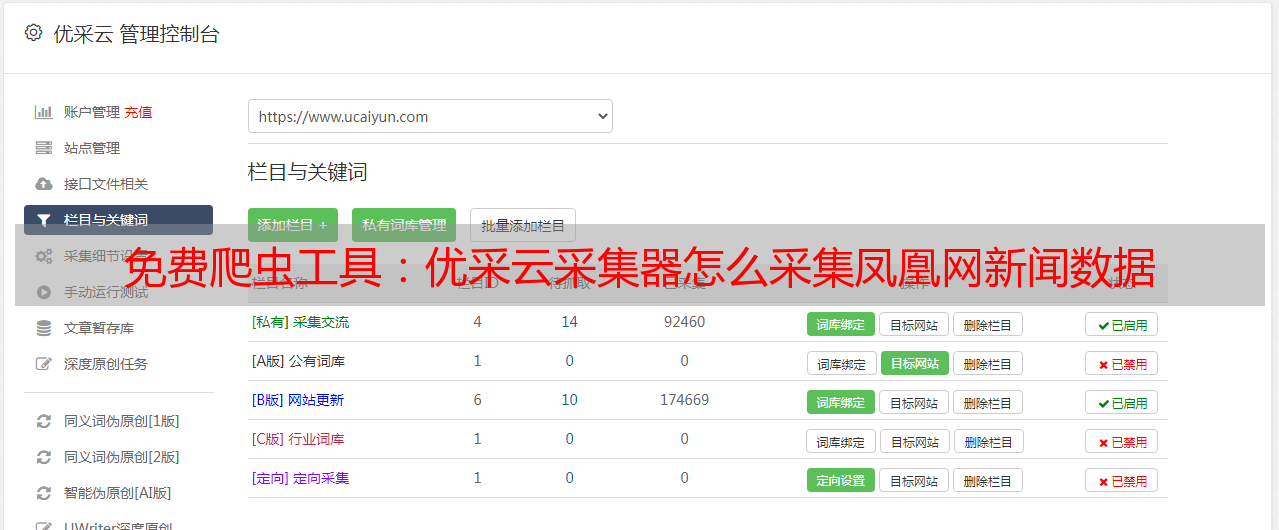Click the [B版] 网站更新 column name
This screenshot has width=1279, height=530.
tap(298, 400)
